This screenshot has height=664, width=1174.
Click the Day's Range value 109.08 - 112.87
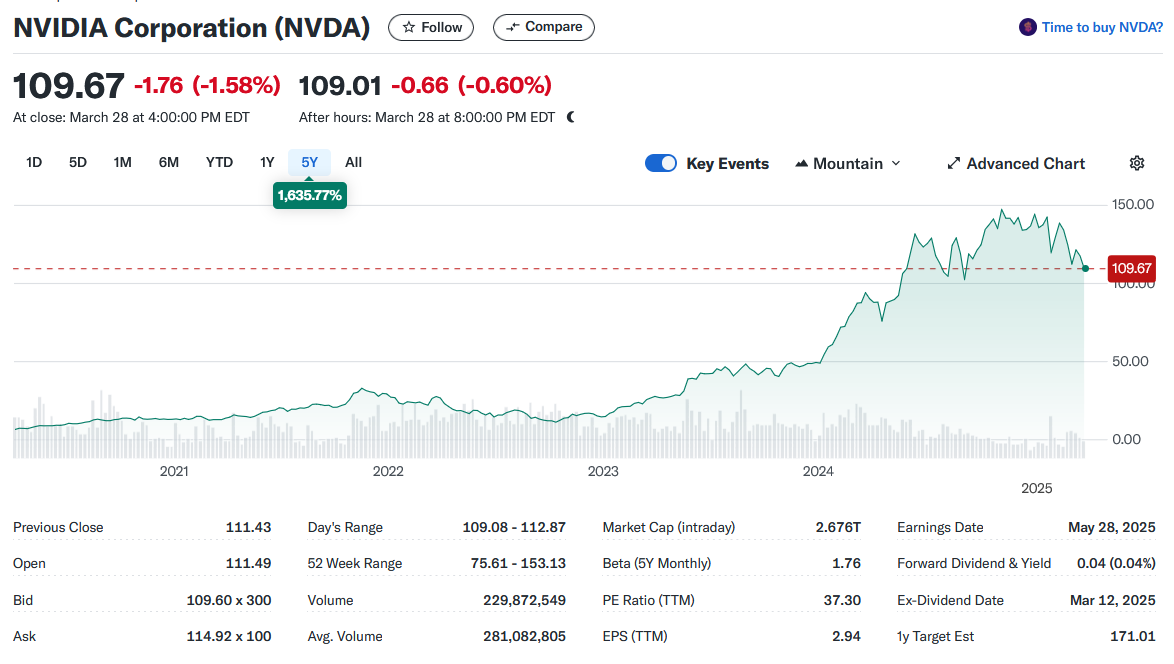pos(514,527)
